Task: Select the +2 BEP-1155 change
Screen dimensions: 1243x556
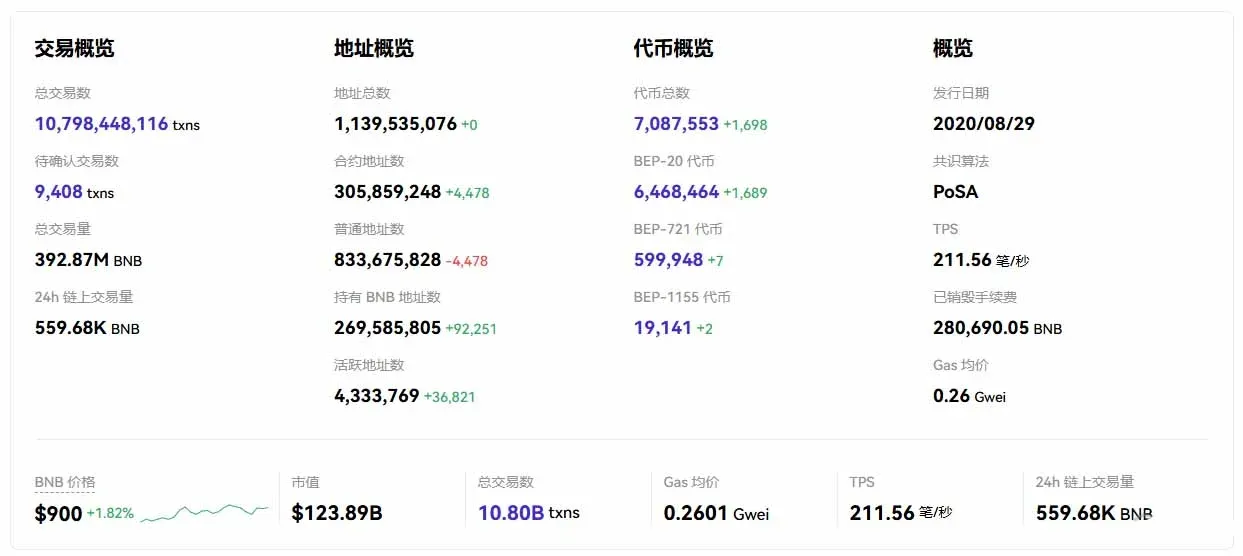Action: coord(704,329)
